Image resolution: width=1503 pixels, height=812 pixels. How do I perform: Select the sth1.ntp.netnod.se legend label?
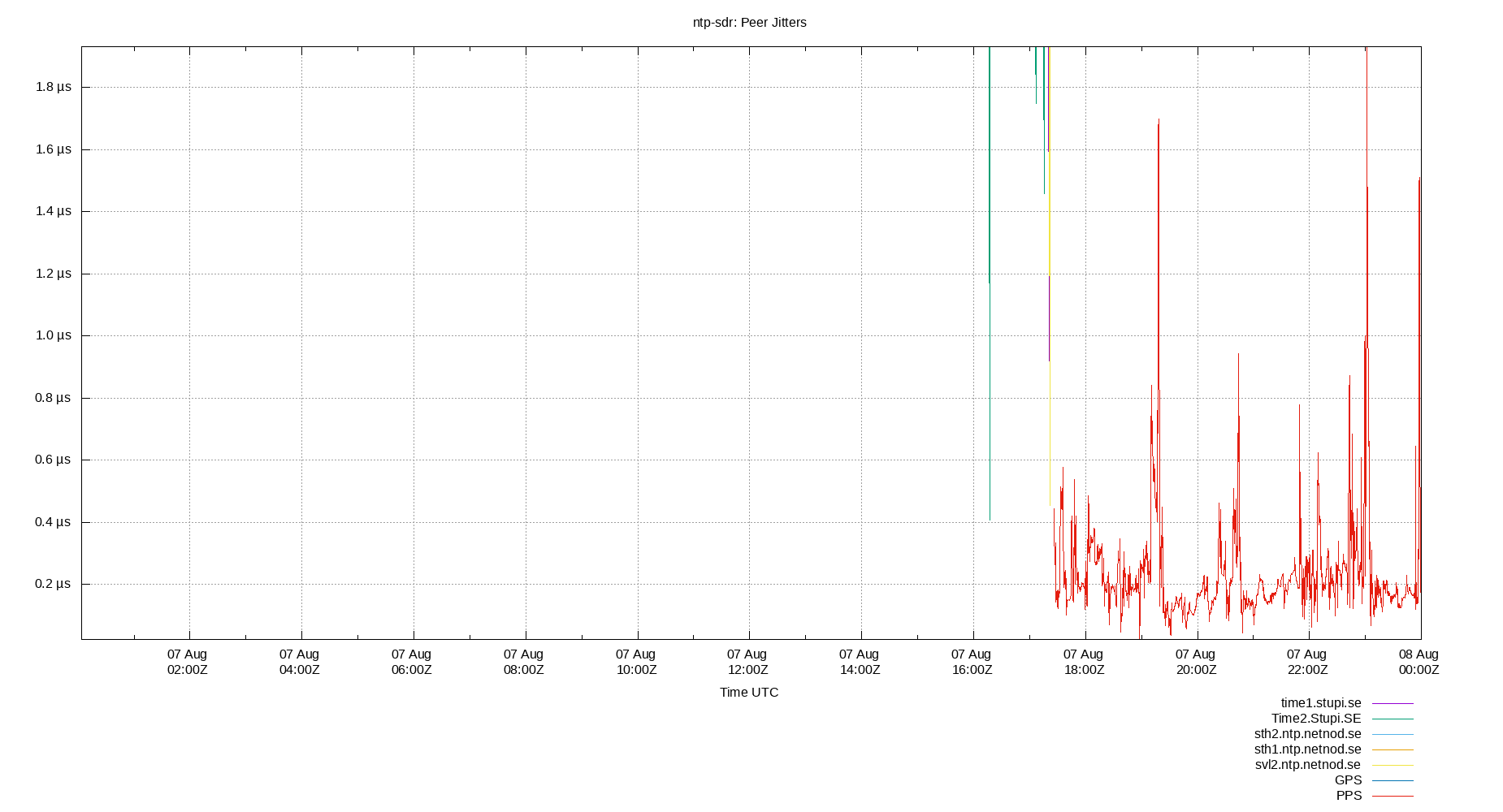click(x=1308, y=749)
